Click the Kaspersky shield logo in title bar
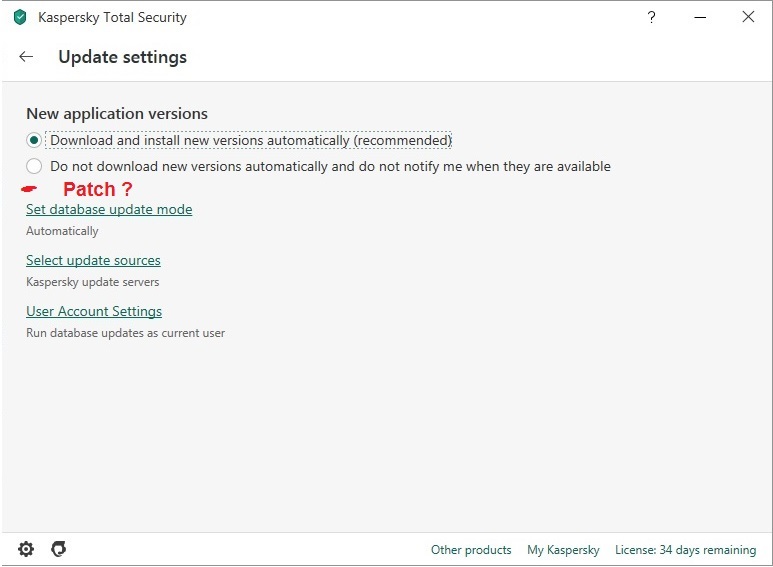The width and height of the screenshot is (773, 567). pos(20,17)
